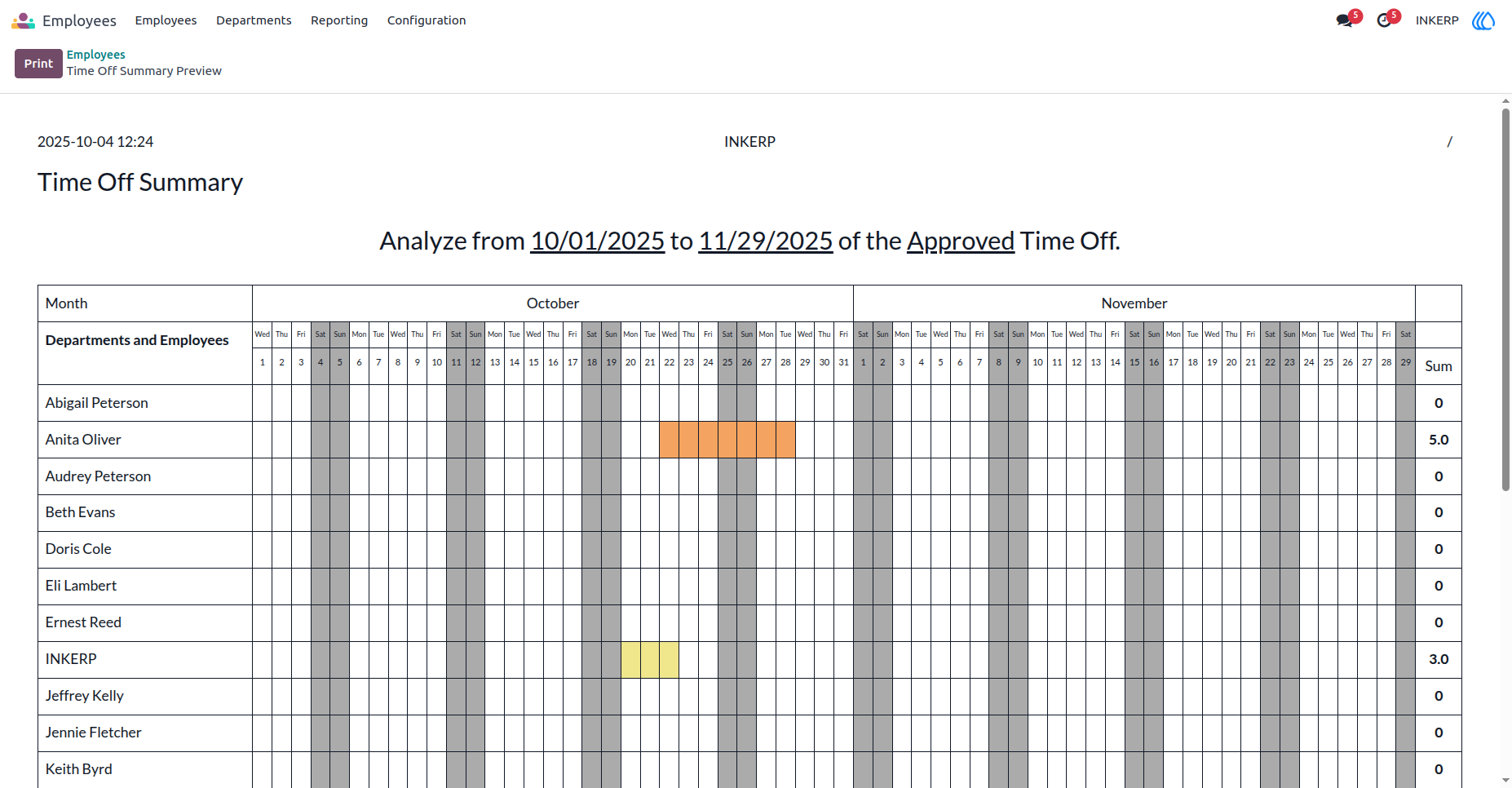Screen dimensions: 1512x788
Task: Click the underlined Approved status text
Action: (961, 241)
